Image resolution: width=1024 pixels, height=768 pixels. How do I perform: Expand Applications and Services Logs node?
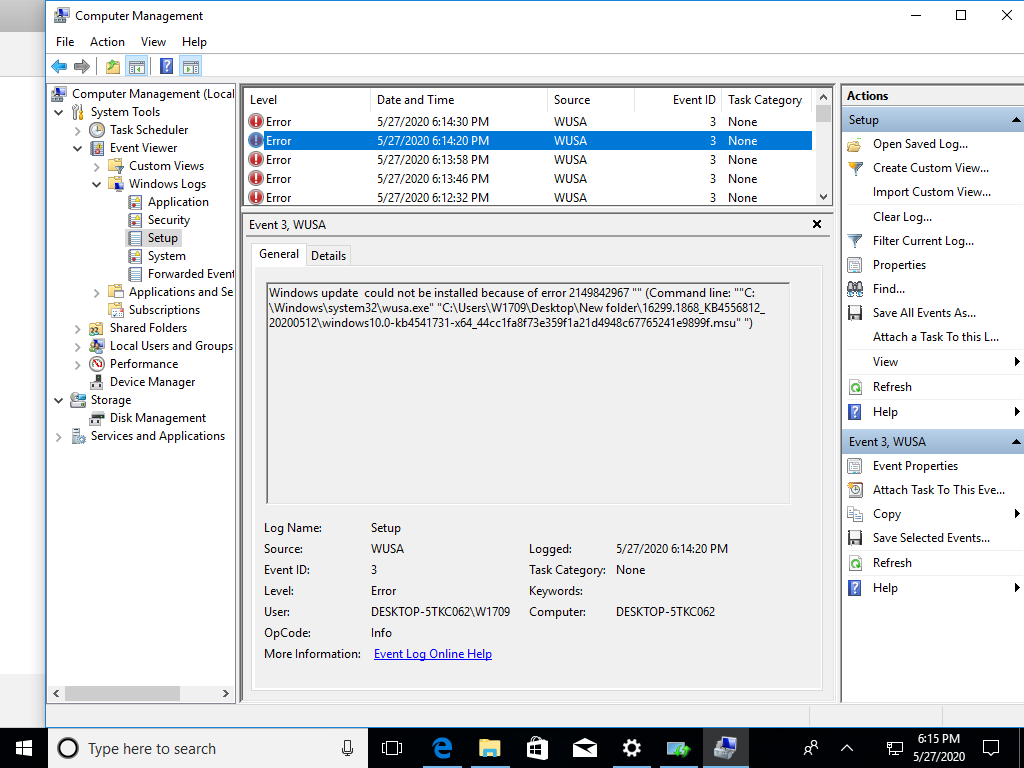coord(97,293)
